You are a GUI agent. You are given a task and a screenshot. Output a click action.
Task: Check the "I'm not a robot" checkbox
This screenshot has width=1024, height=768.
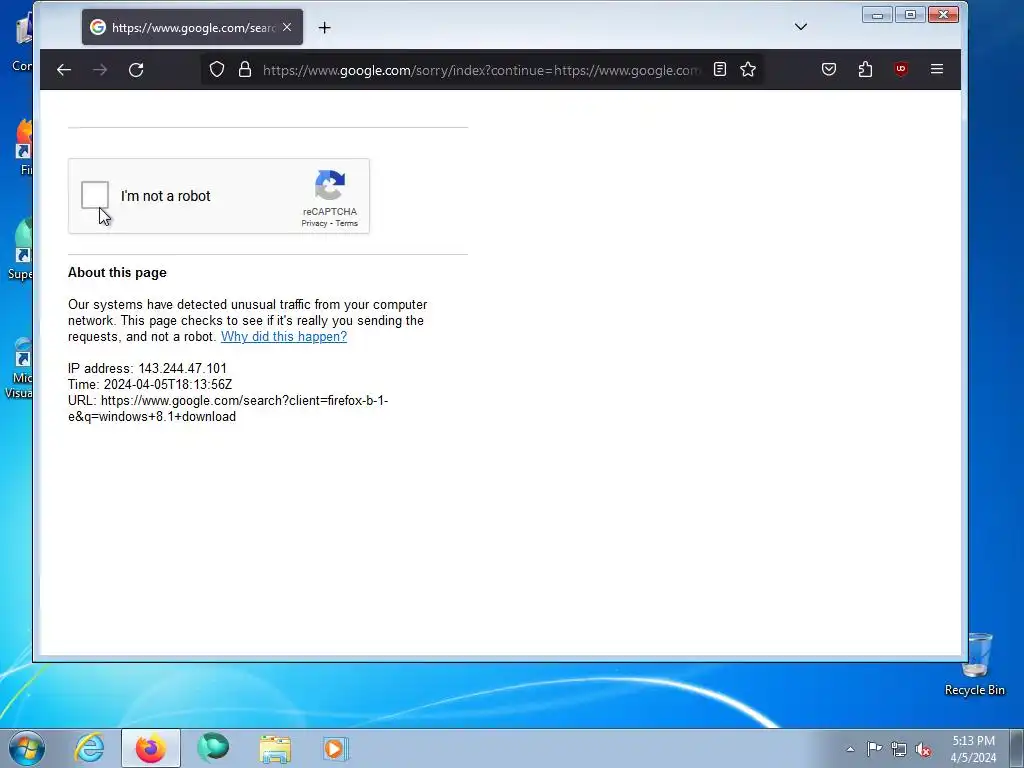(x=95, y=195)
